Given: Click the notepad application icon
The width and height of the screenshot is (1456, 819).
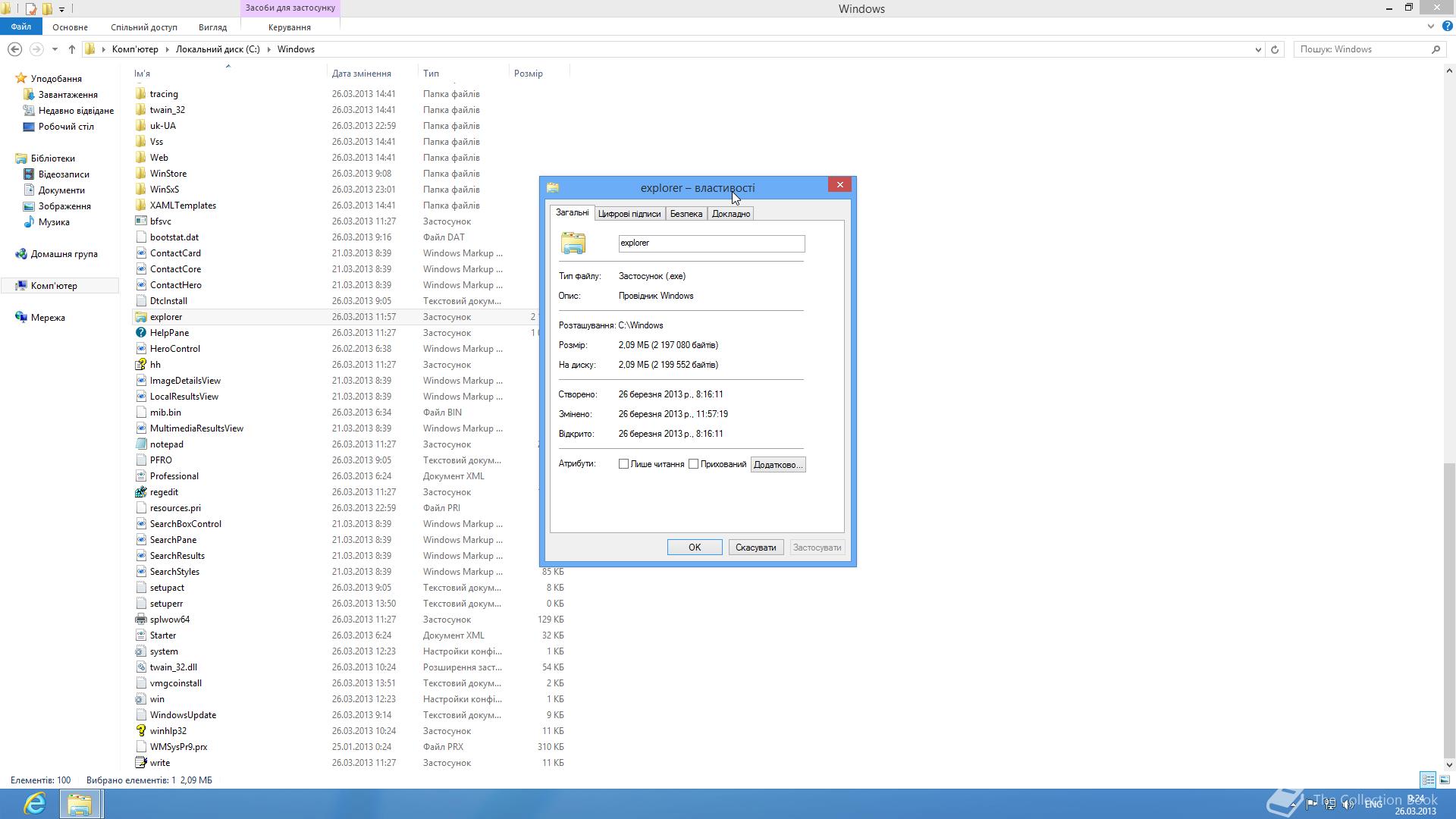Looking at the screenshot, I should point(140,444).
